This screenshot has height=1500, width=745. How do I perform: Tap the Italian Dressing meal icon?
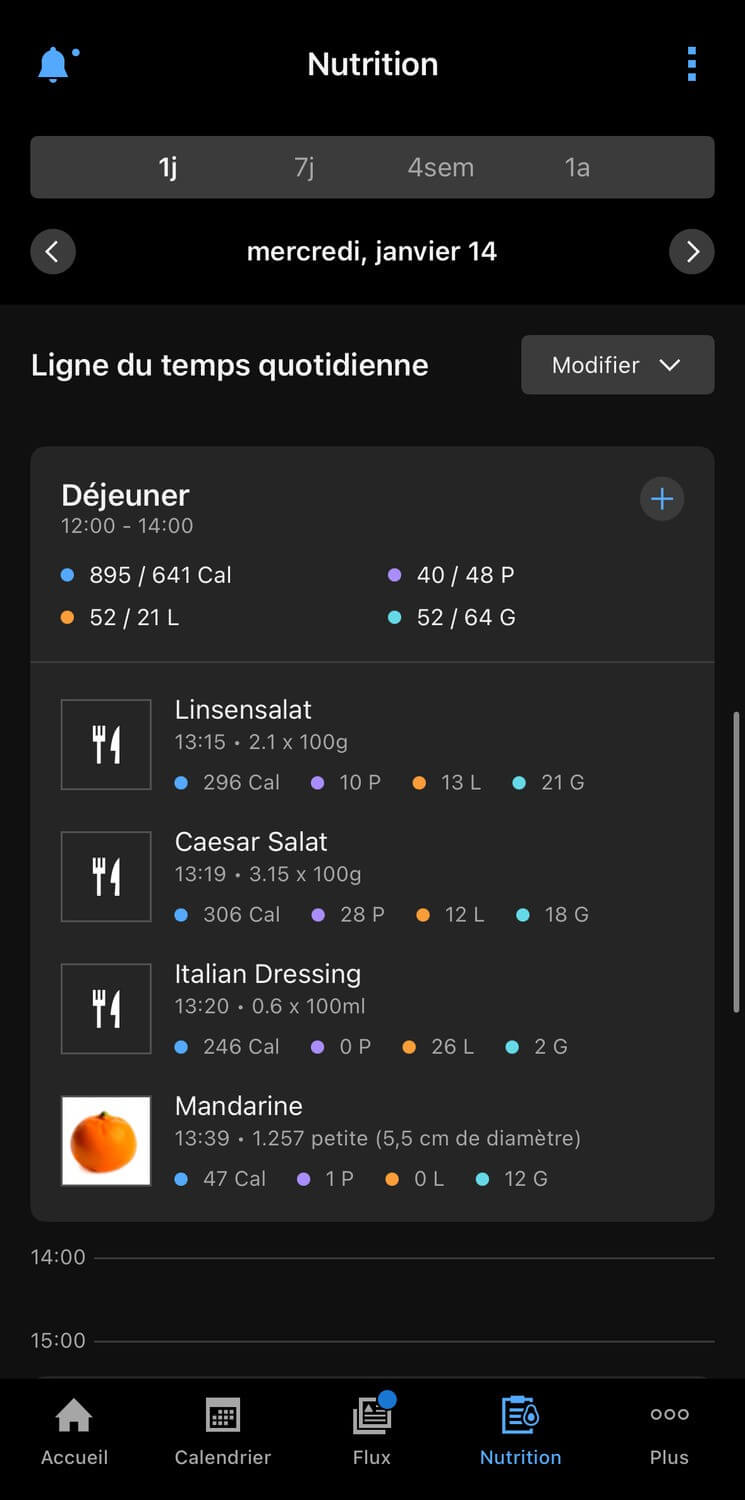coord(106,1009)
